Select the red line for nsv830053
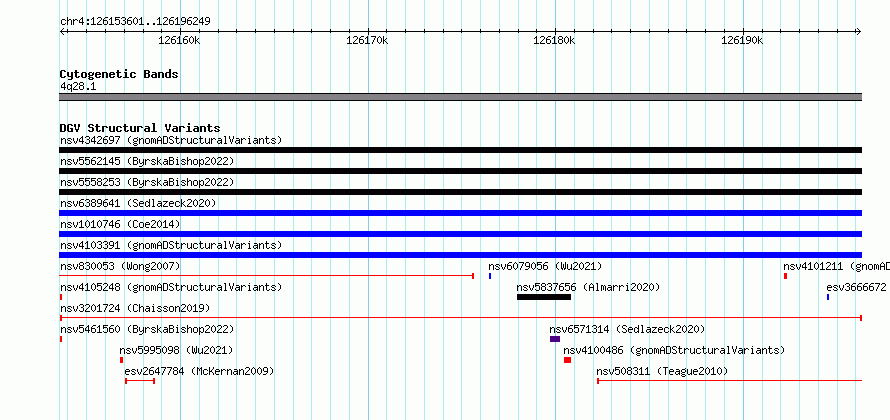This screenshot has height=420, width=890. click(267, 276)
